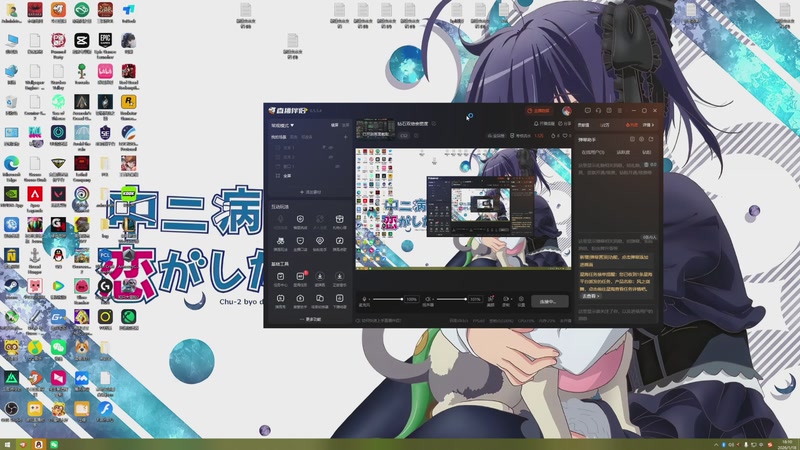Open the diamond-shaped tool in the interactive features grid

(x=320, y=241)
